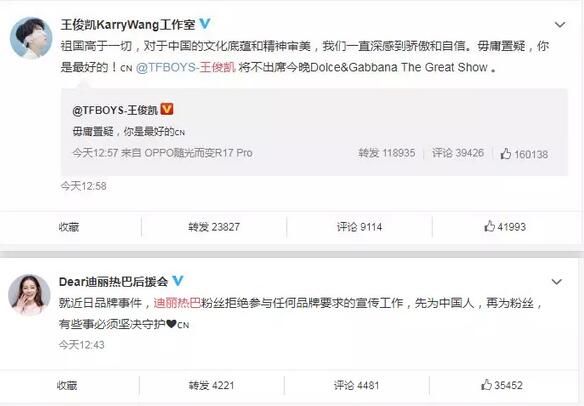Click 收藏 under the first post
Viewport: 584px width, 406px height.
[69, 227]
